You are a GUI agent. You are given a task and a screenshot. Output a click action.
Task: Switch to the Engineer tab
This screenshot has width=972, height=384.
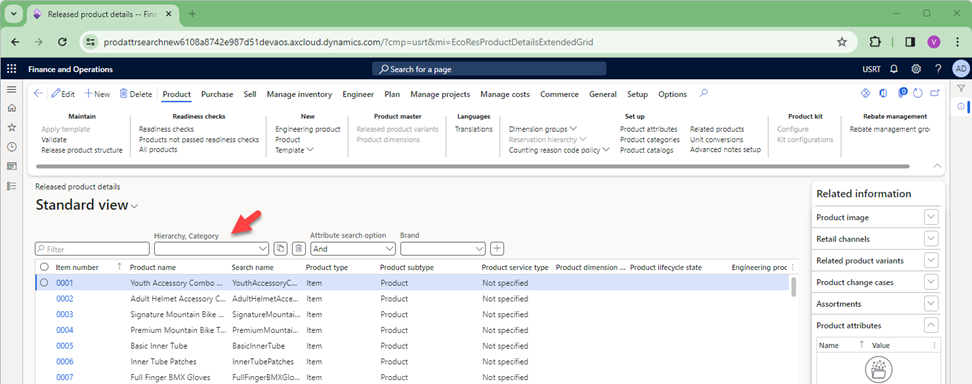click(358, 94)
